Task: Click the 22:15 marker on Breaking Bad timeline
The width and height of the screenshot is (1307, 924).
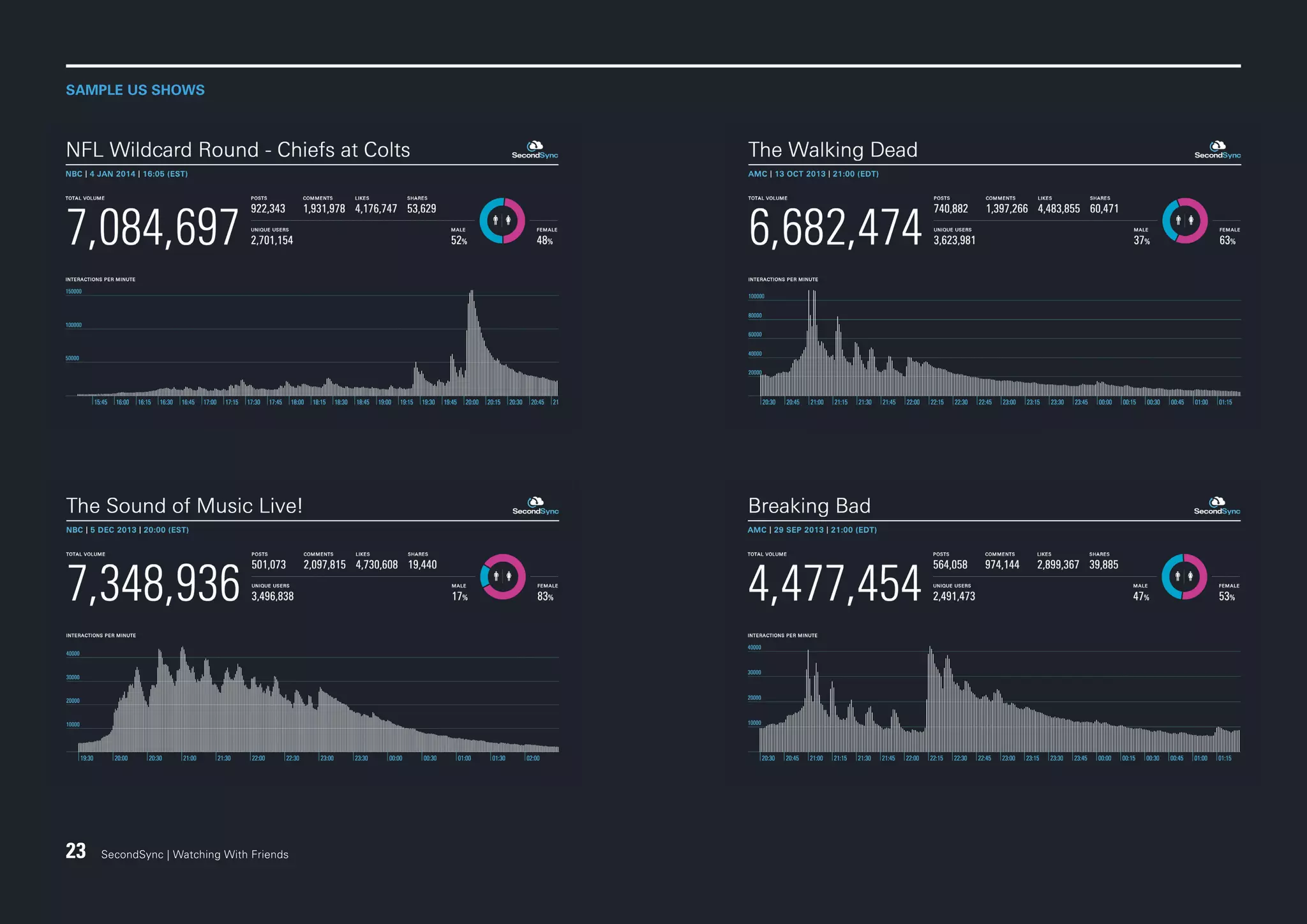Action: click(x=936, y=758)
